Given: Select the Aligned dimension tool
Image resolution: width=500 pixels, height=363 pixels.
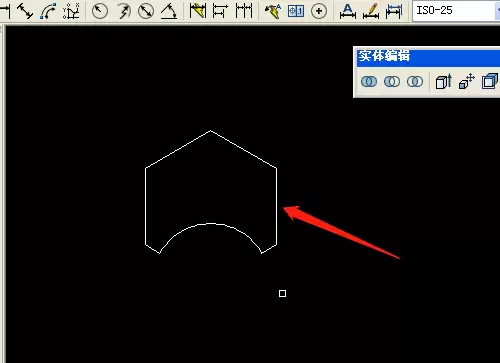Looking at the screenshot, I should (x=25, y=11).
